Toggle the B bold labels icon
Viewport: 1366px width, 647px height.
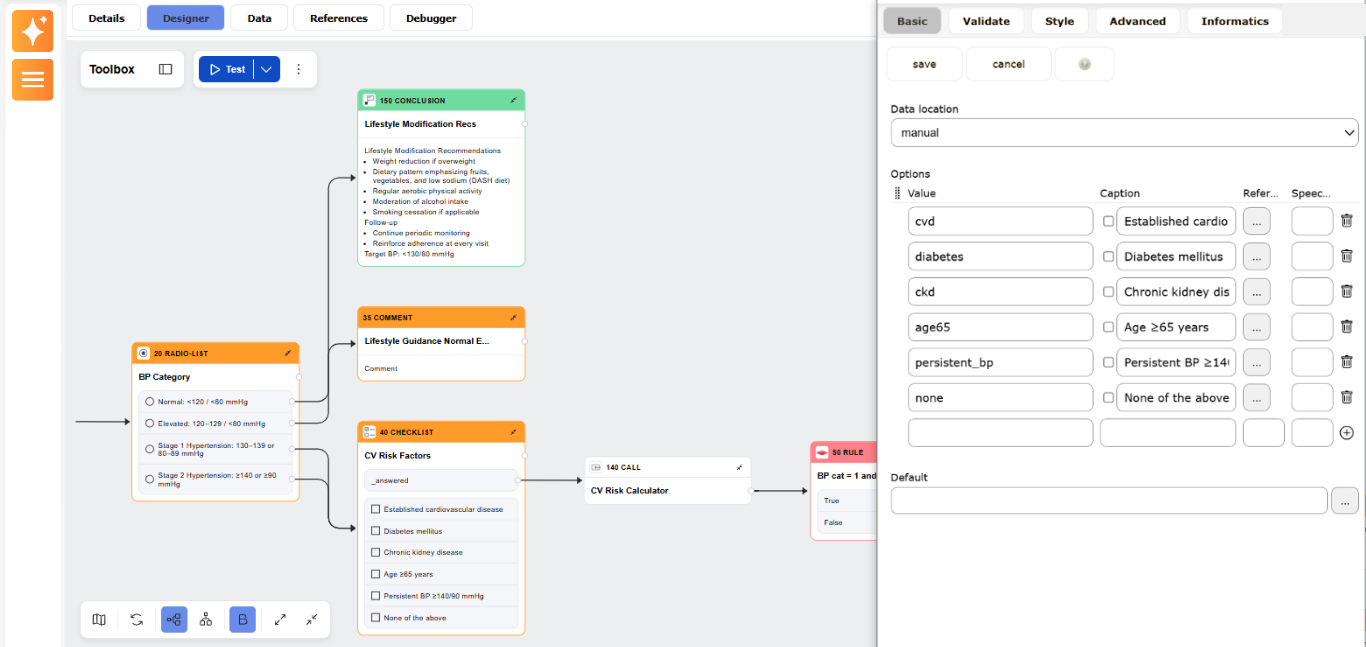point(243,620)
